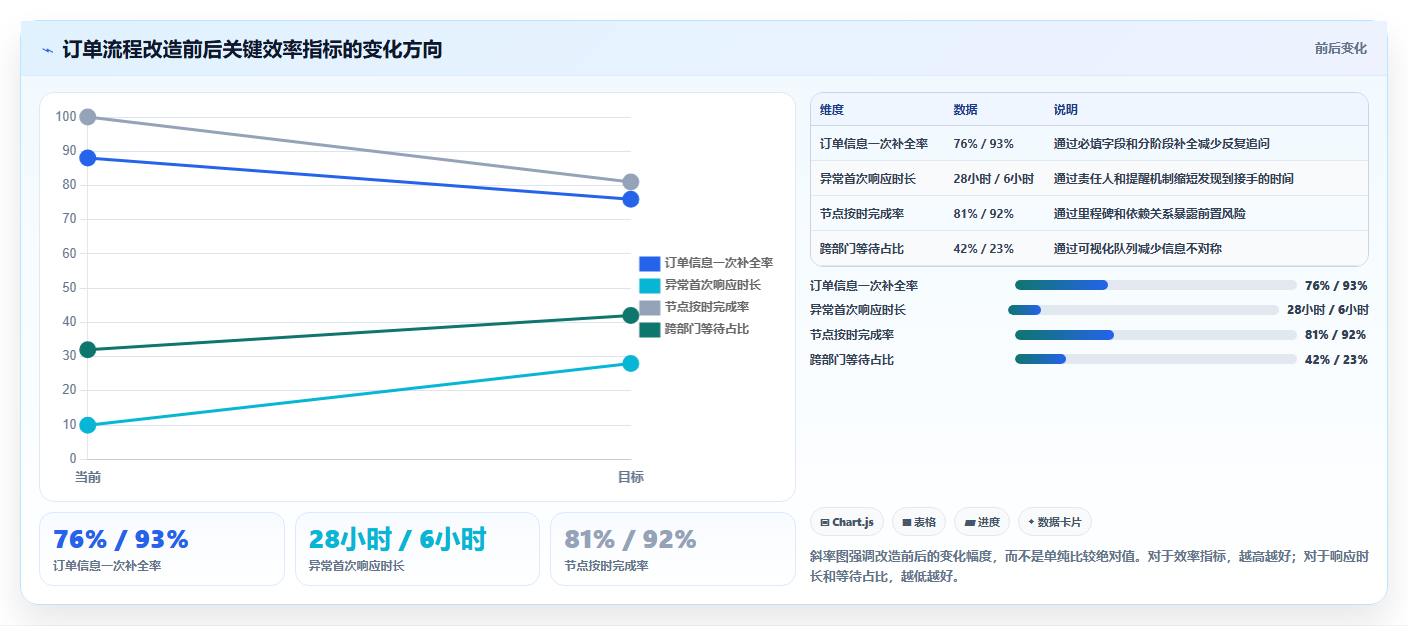Image resolution: width=1408 pixels, height=626 pixels.
Task: Click the 通过里程碑和依赖关系暴露前置风险 description
Action: click(x=1150, y=214)
